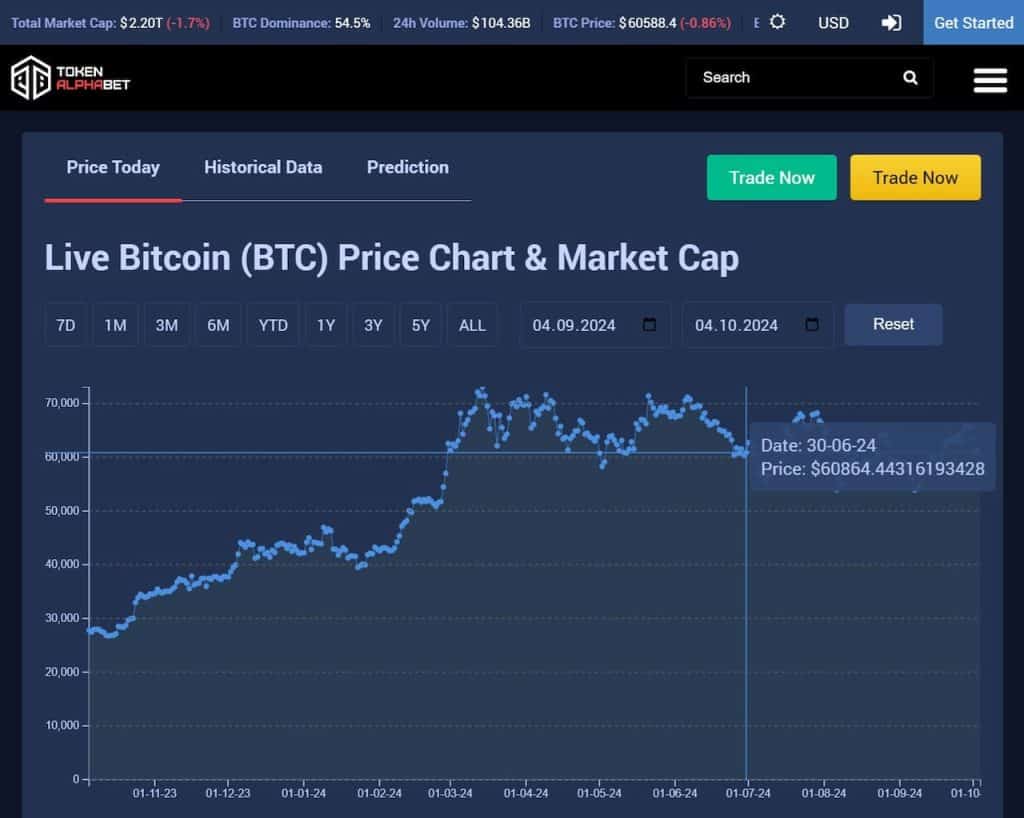Click the green Trade Now button

(771, 177)
